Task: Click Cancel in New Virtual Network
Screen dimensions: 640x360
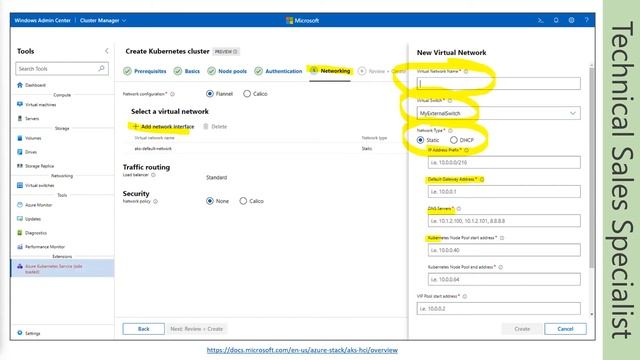Action: tap(565, 329)
